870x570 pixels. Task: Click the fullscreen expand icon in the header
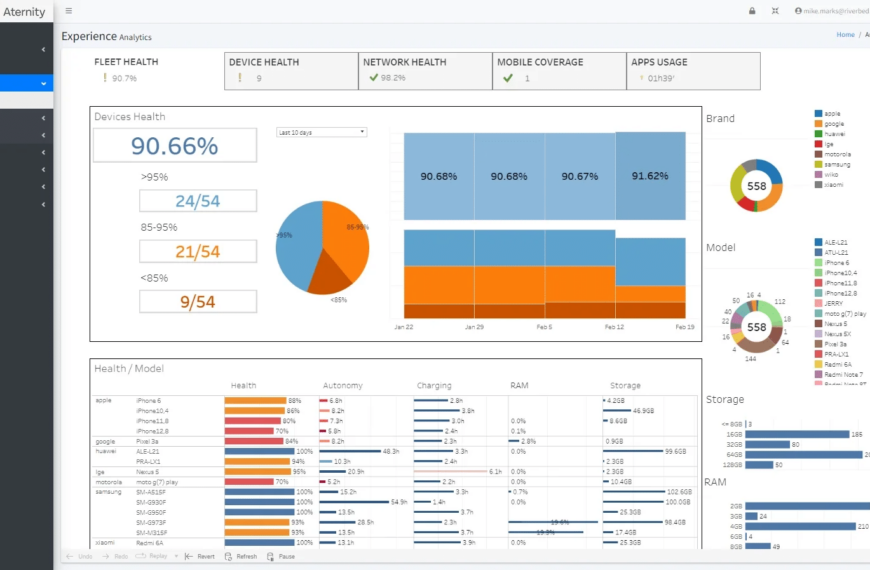point(775,11)
